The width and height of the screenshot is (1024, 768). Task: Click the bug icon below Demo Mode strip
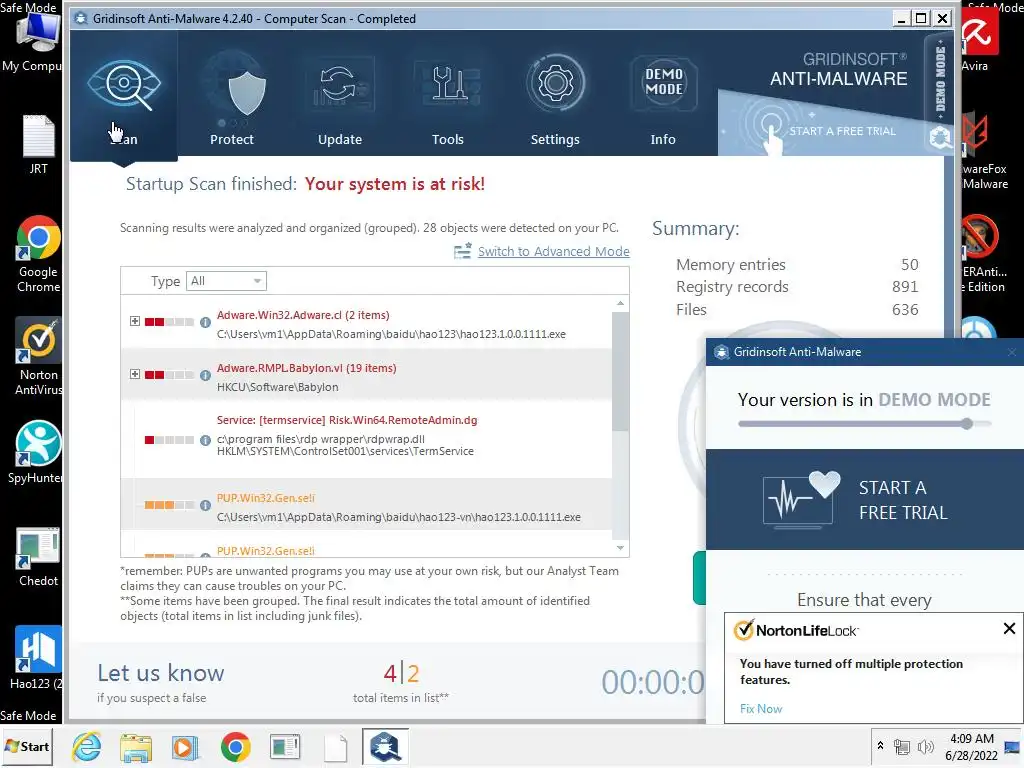(x=940, y=138)
